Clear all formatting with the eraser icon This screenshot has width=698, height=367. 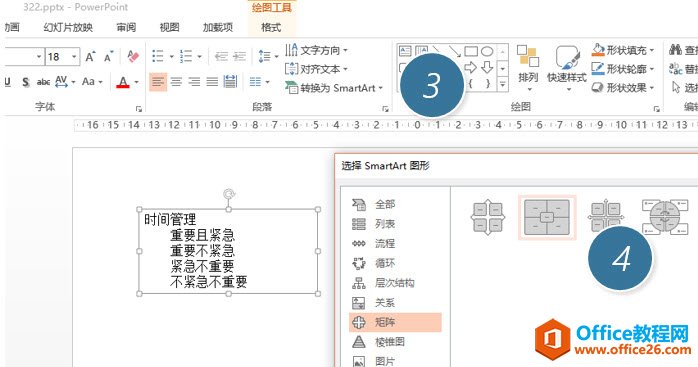click(x=133, y=56)
